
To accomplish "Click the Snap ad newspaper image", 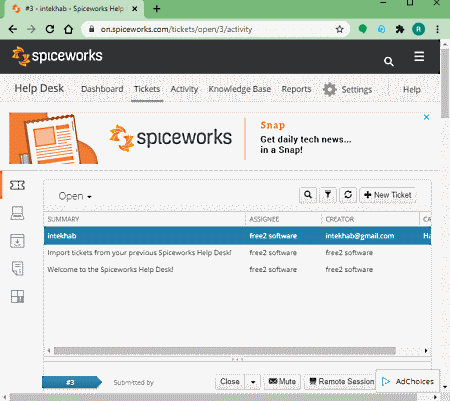I will tap(53, 138).
